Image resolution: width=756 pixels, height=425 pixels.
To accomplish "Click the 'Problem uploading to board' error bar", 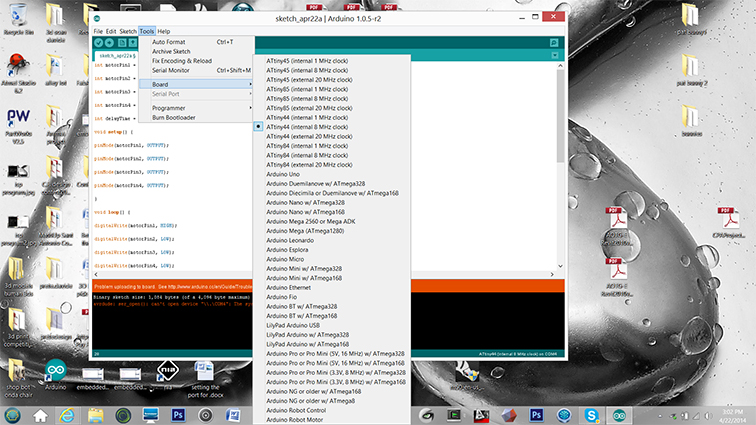I will pyautogui.click(x=328, y=286).
